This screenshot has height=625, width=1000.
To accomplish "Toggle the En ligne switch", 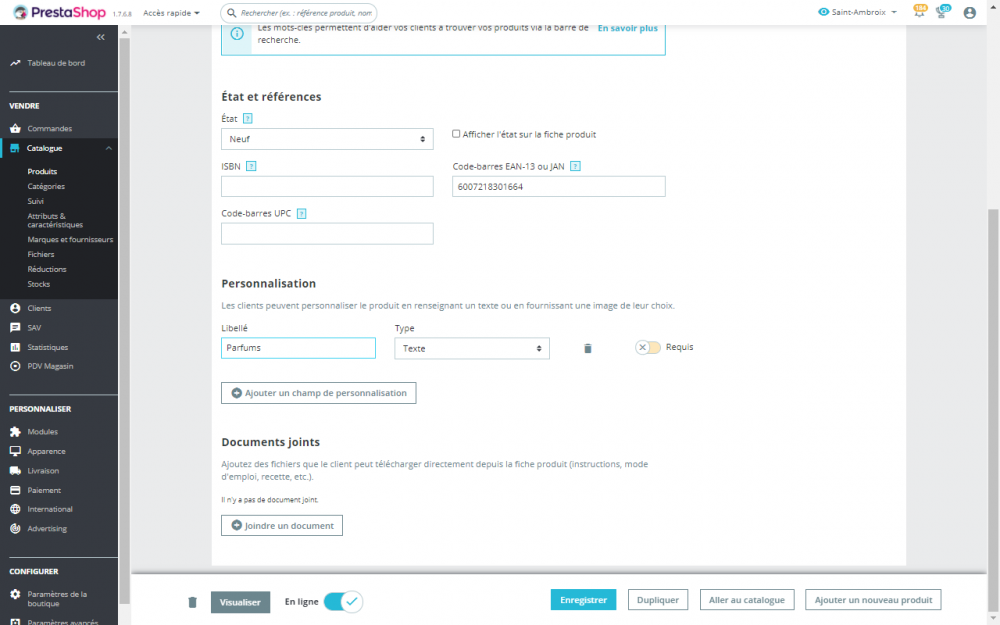I will (x=343, y=601).
